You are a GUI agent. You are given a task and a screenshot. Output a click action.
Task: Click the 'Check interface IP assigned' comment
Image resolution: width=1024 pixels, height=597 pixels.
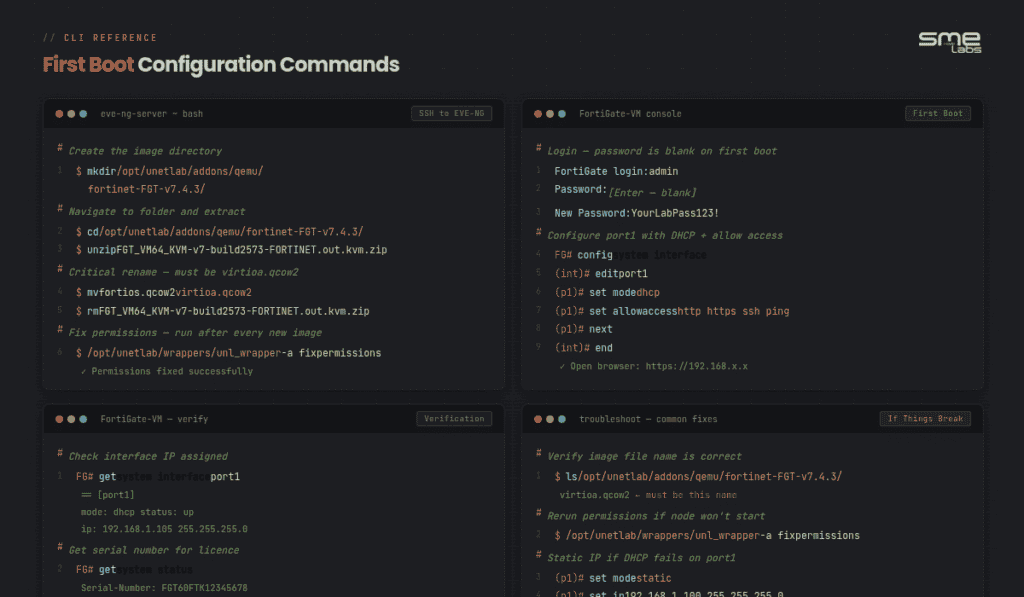click(148, 457)
